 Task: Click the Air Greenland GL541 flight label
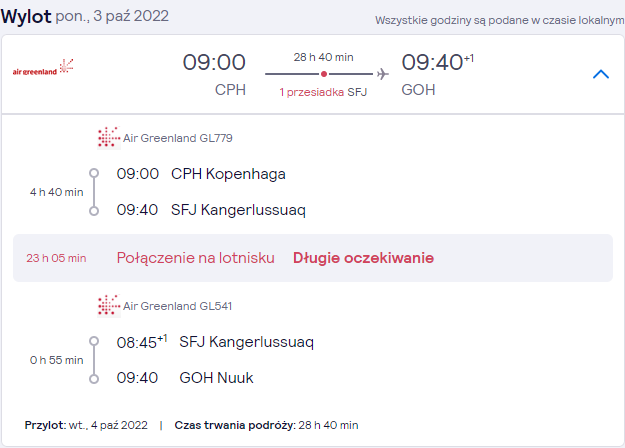(x=177, y=306)
